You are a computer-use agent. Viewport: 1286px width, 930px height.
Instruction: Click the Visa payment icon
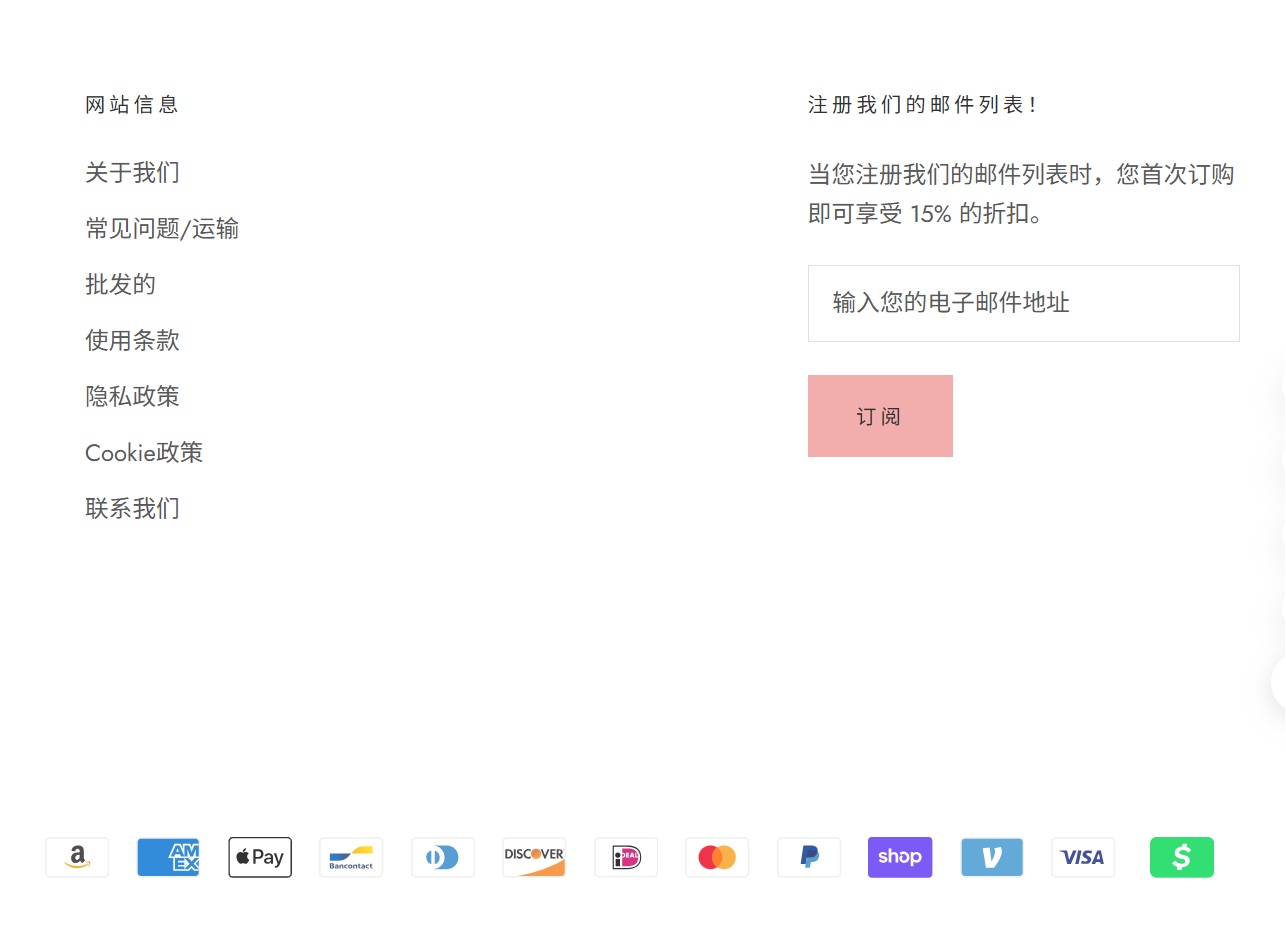[x=1083, y=857]
